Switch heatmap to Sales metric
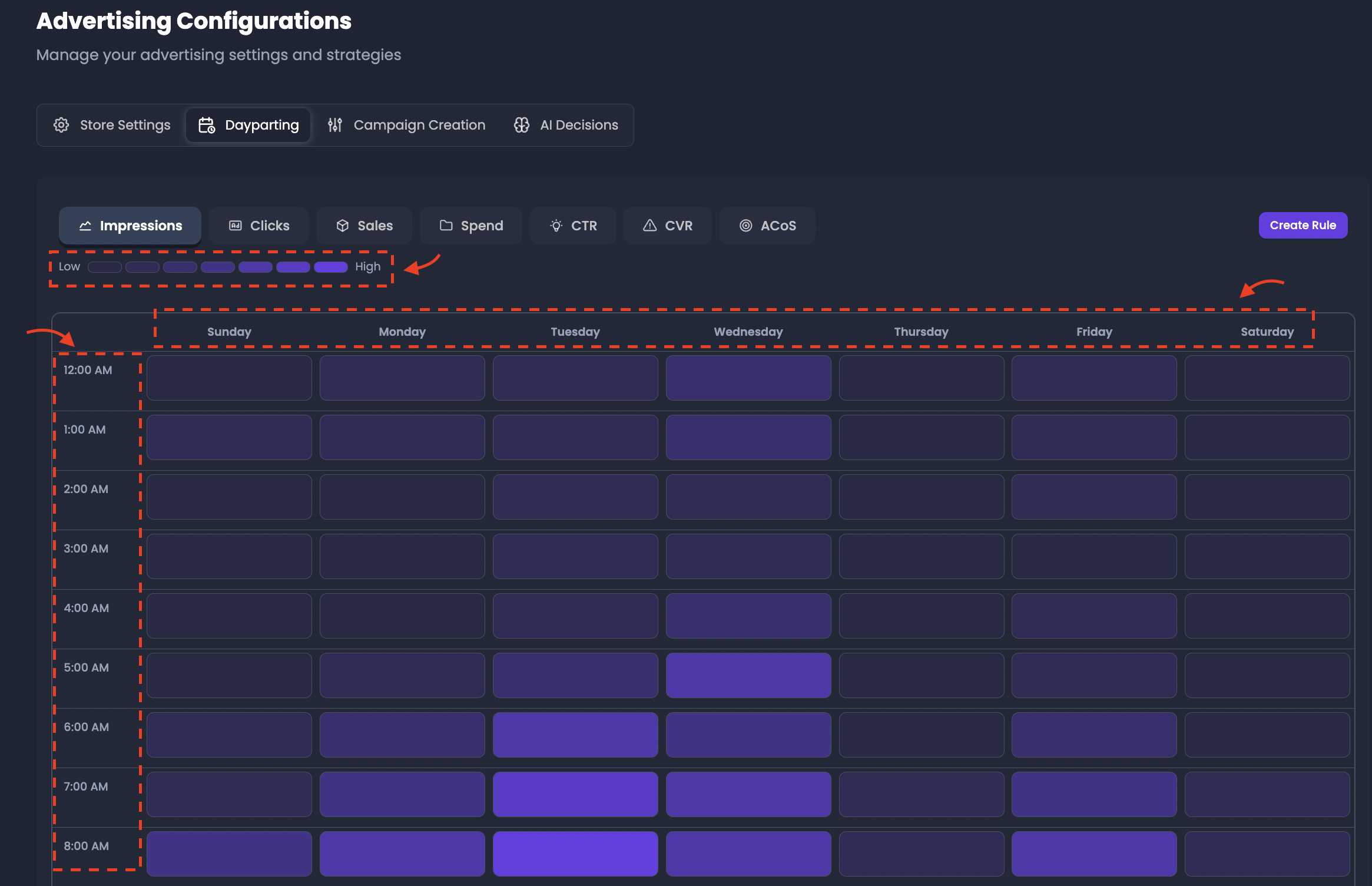 (x=364, y=226)
